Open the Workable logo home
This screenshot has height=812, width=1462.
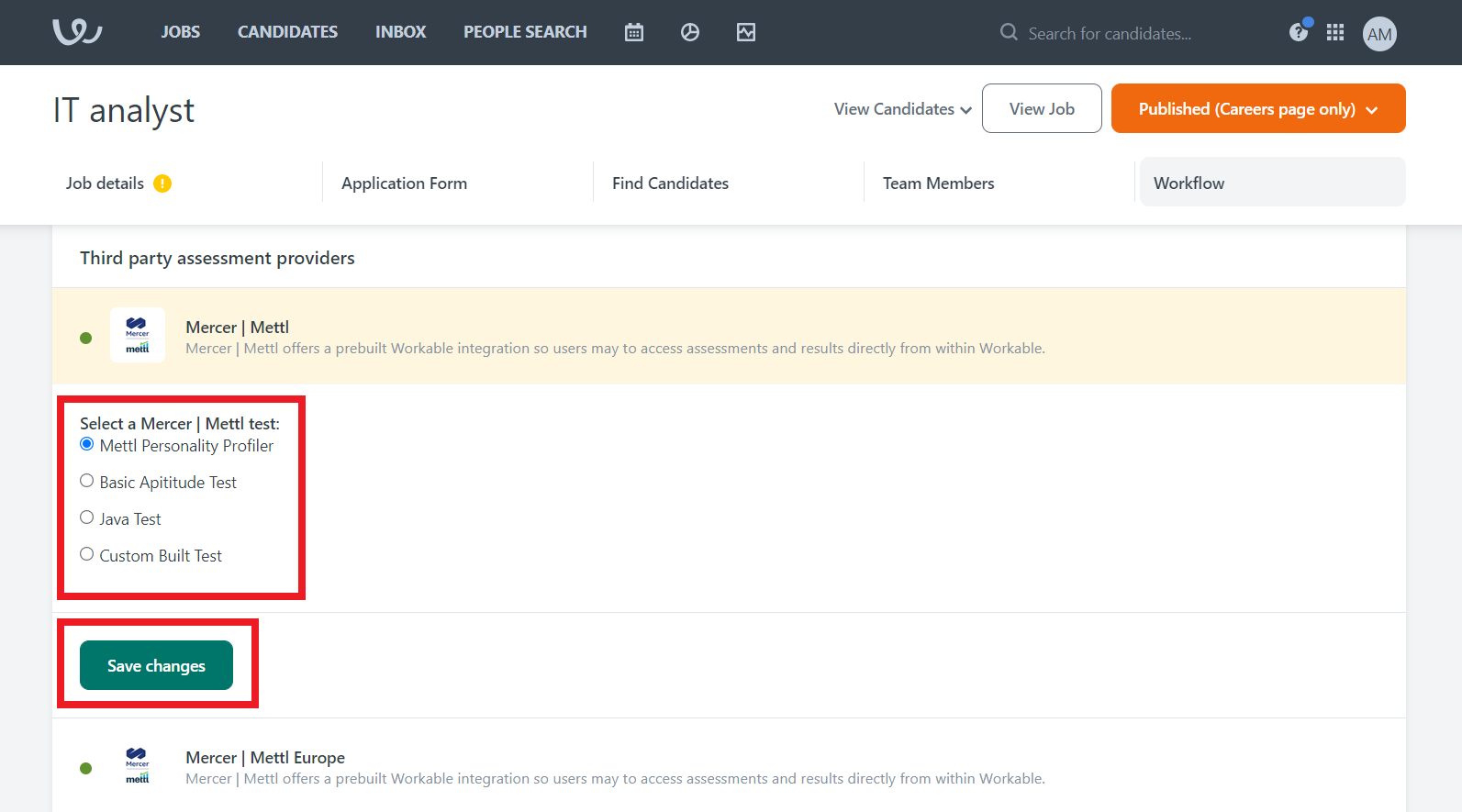click(77, 32)
